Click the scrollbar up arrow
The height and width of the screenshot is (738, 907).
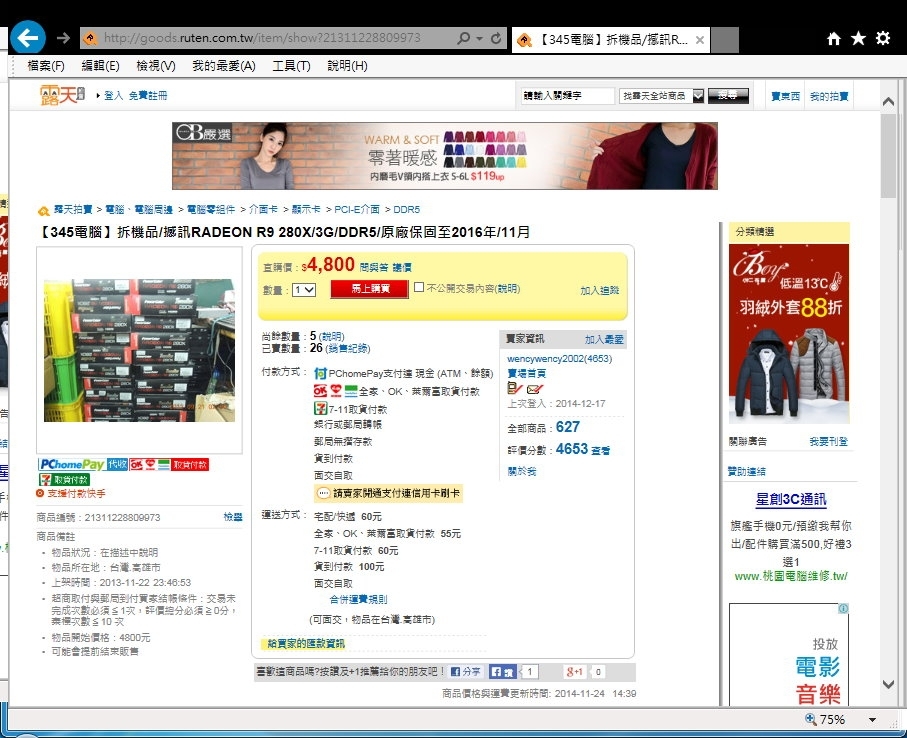[888, 102]
